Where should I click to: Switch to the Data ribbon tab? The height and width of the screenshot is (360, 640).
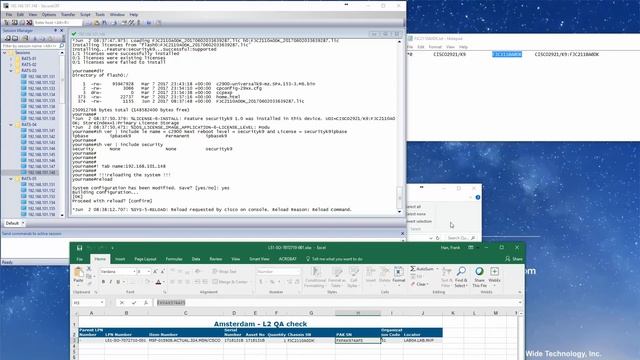pos(196,259)
